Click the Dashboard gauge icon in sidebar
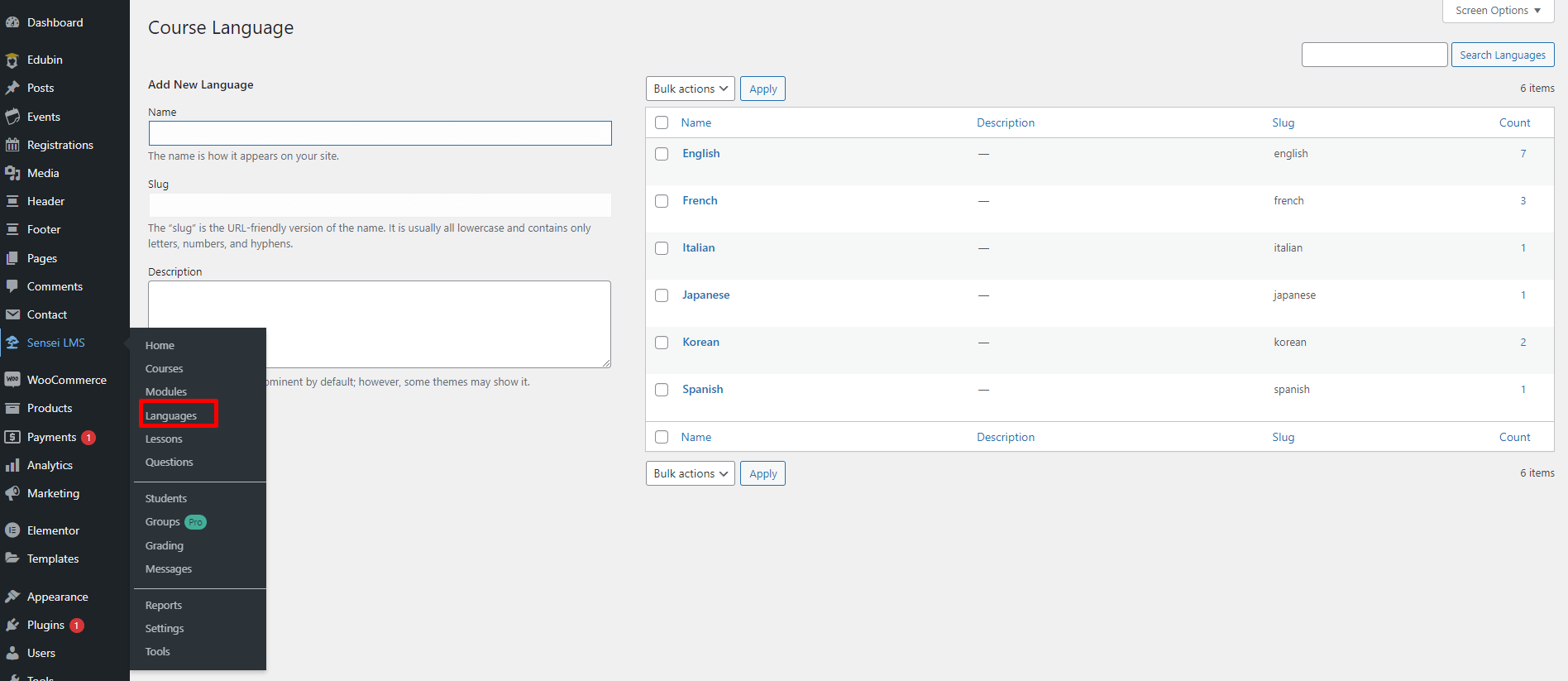Image resolution: width=1568 pixels, height=681 pixels. click(x=12, y=22)
